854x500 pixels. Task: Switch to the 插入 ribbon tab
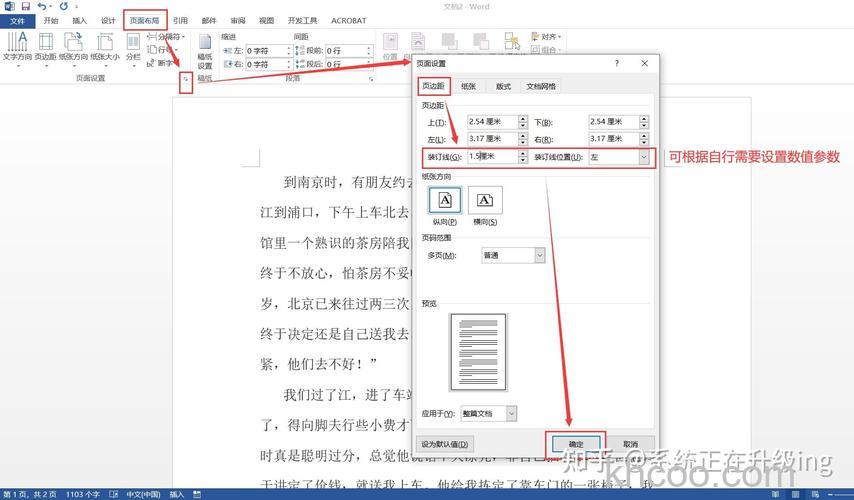pyautogui.click(x=80, y=21)
